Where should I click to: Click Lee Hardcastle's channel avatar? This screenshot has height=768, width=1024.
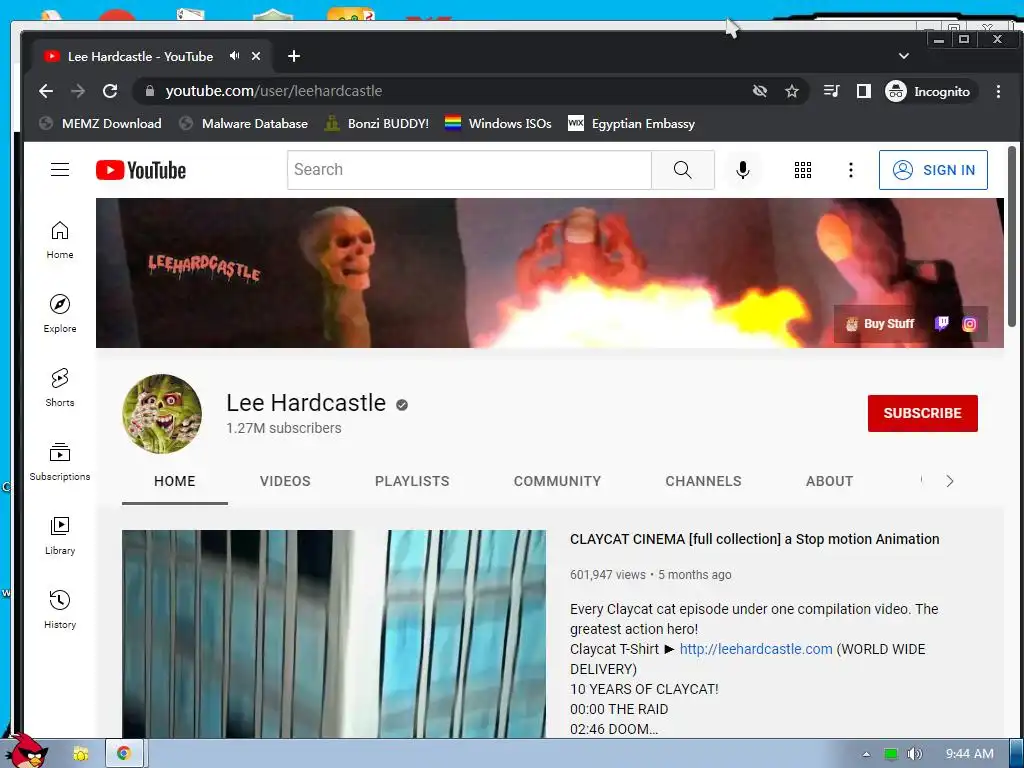tap(162, 413)
